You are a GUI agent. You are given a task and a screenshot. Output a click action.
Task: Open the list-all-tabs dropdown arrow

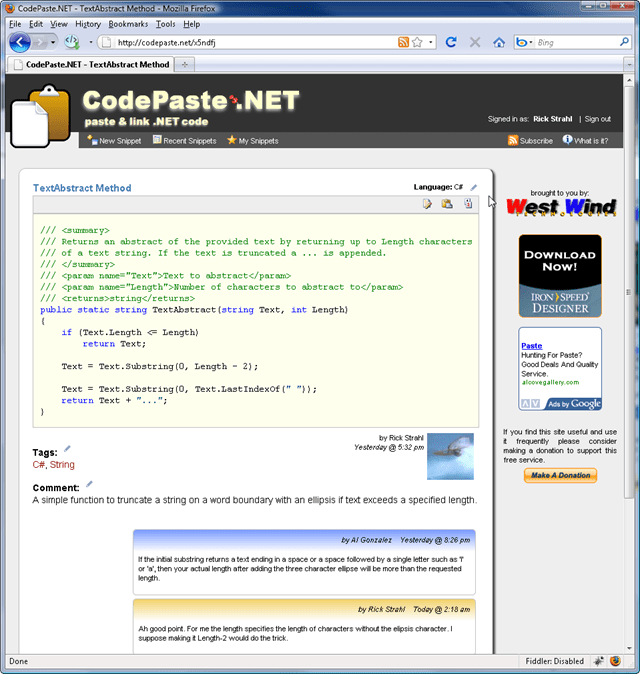coord(629,65)
